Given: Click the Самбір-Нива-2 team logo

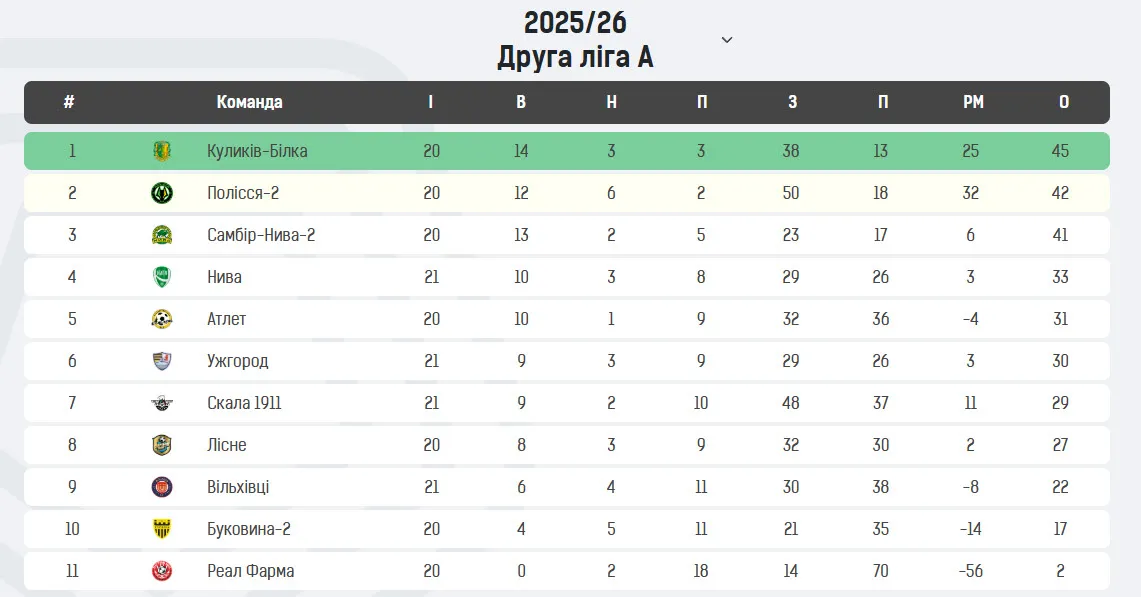Looking at the screenshot, I should point(162,235).
